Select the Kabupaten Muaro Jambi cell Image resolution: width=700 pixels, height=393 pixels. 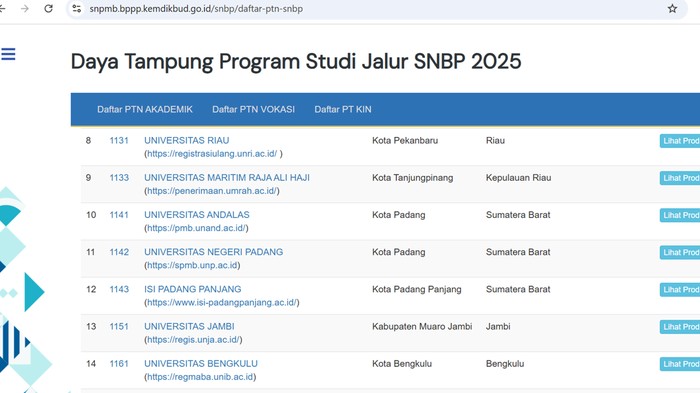(422, 326)
